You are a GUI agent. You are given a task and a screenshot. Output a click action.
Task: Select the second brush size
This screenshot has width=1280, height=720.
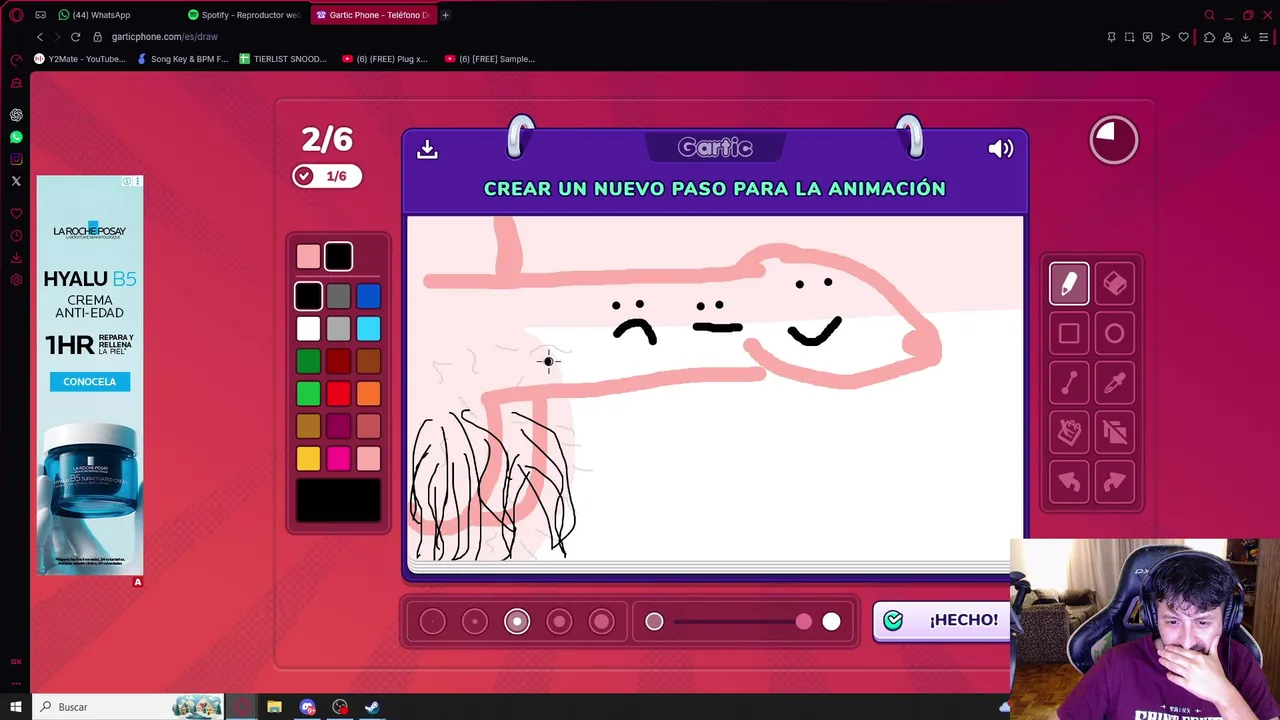[x=475, y=622]
